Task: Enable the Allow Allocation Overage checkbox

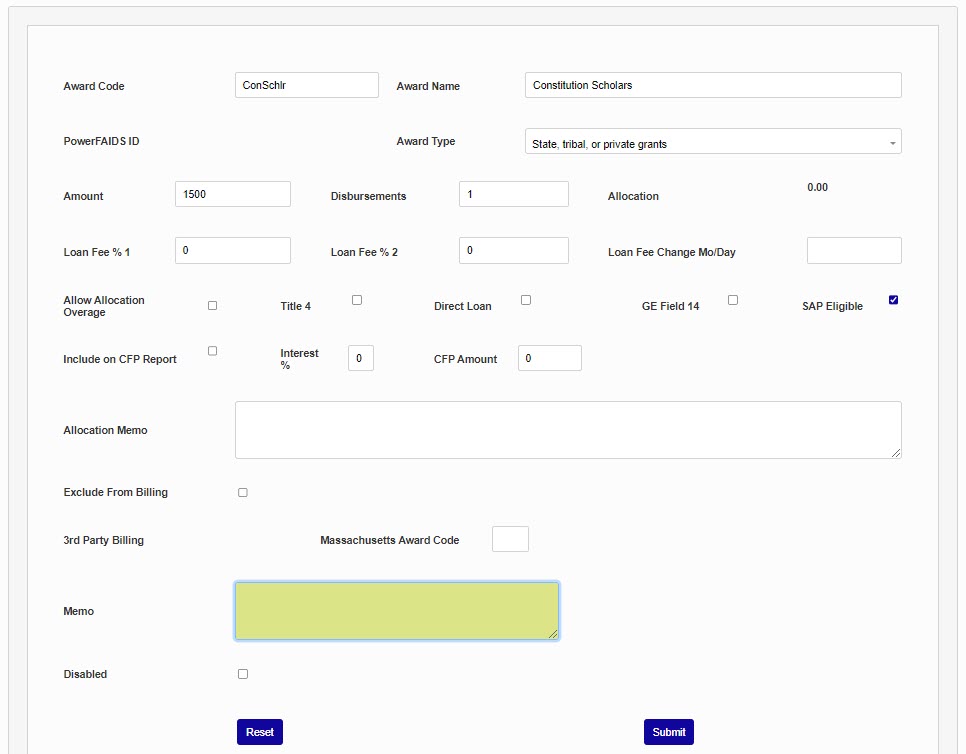Action: tap(212, 305)
